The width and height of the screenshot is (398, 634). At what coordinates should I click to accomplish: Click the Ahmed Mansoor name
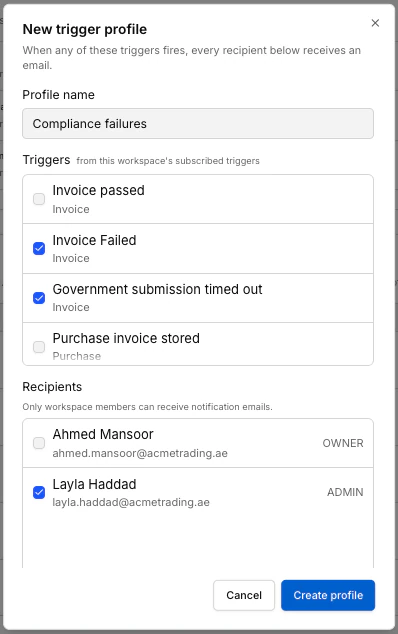(x=103, y=434)
